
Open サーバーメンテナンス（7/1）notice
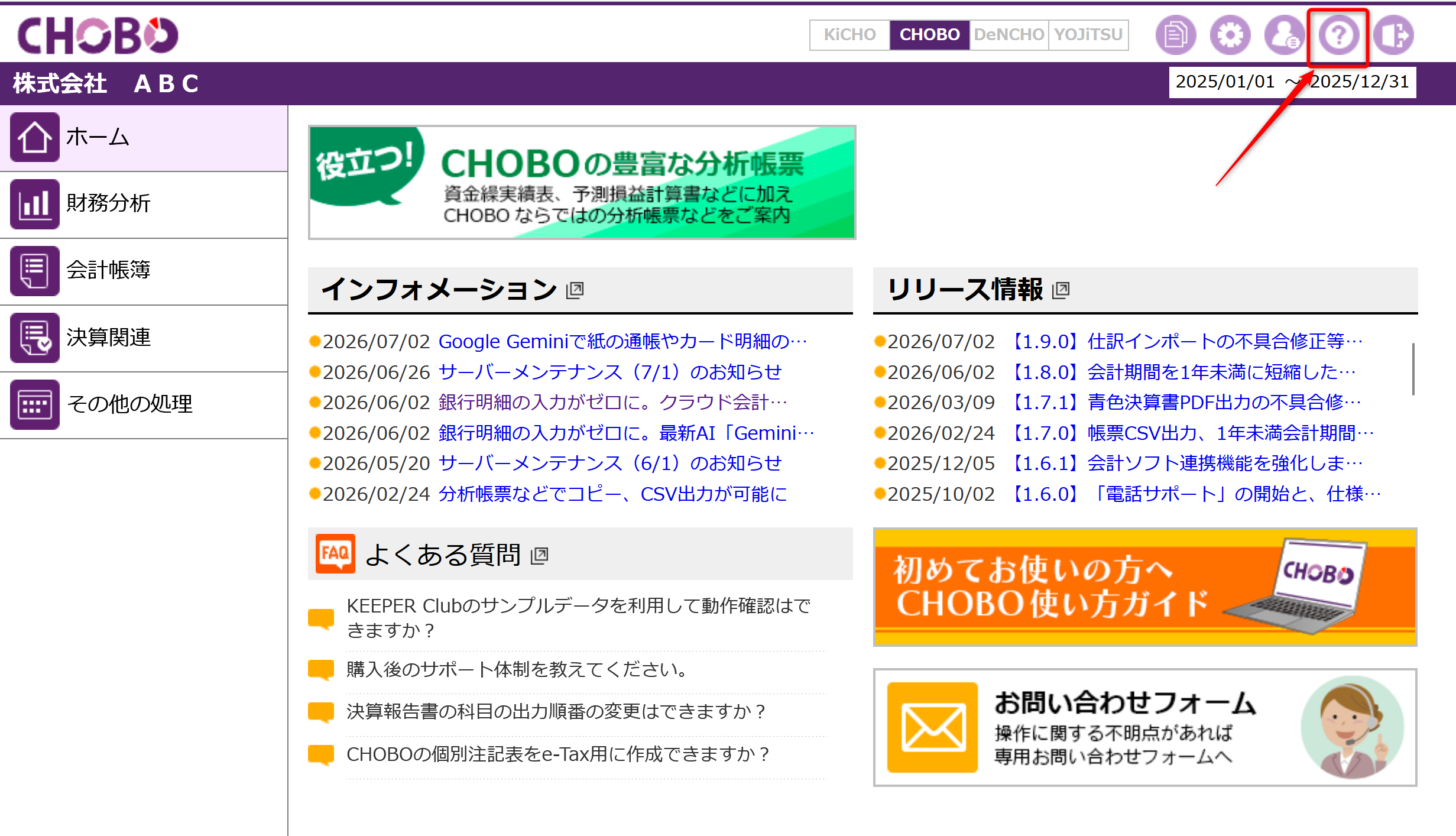pos(610,372)
